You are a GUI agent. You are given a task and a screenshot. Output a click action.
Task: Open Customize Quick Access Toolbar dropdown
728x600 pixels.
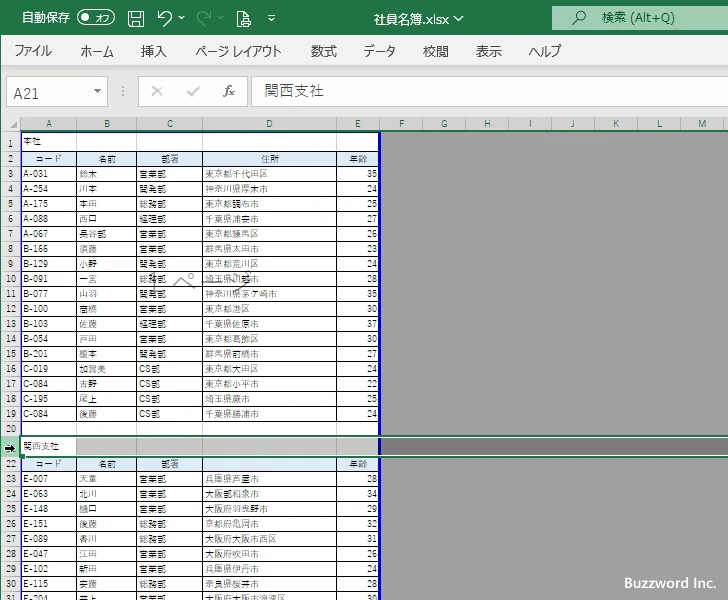(272, 18)
